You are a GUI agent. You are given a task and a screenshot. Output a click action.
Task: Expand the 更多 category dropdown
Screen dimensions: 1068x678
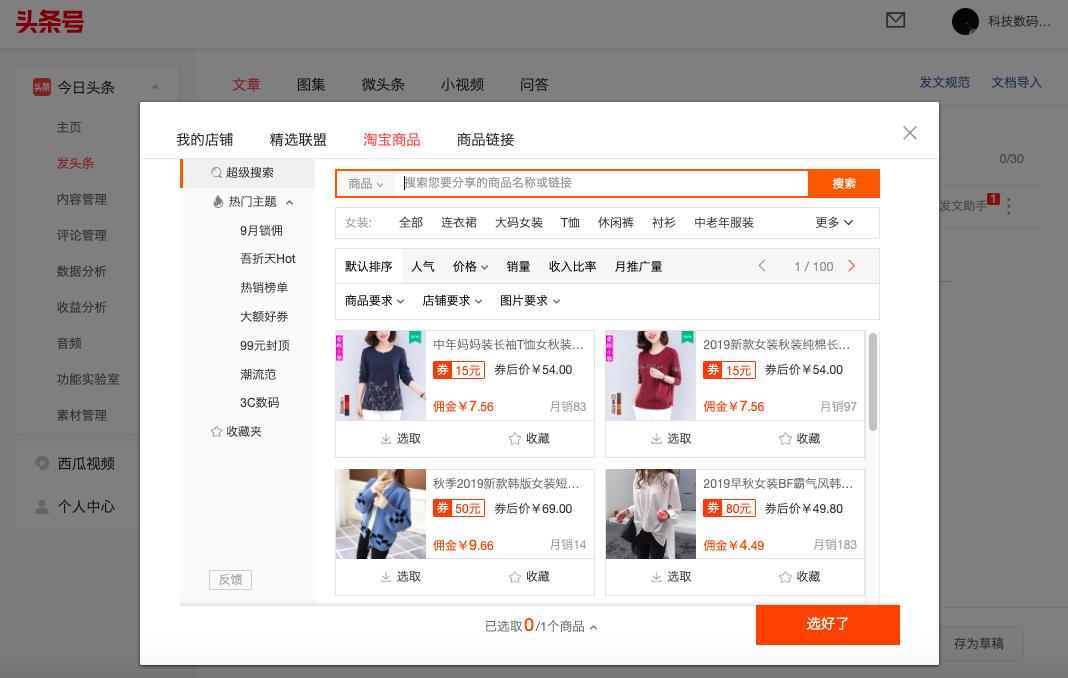[x=833, y=223]
